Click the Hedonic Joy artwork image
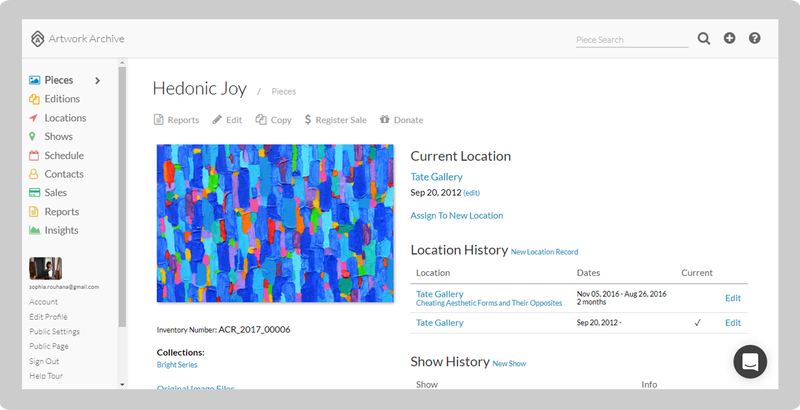This screenshot has width=800, height=410. coord(275,223)
